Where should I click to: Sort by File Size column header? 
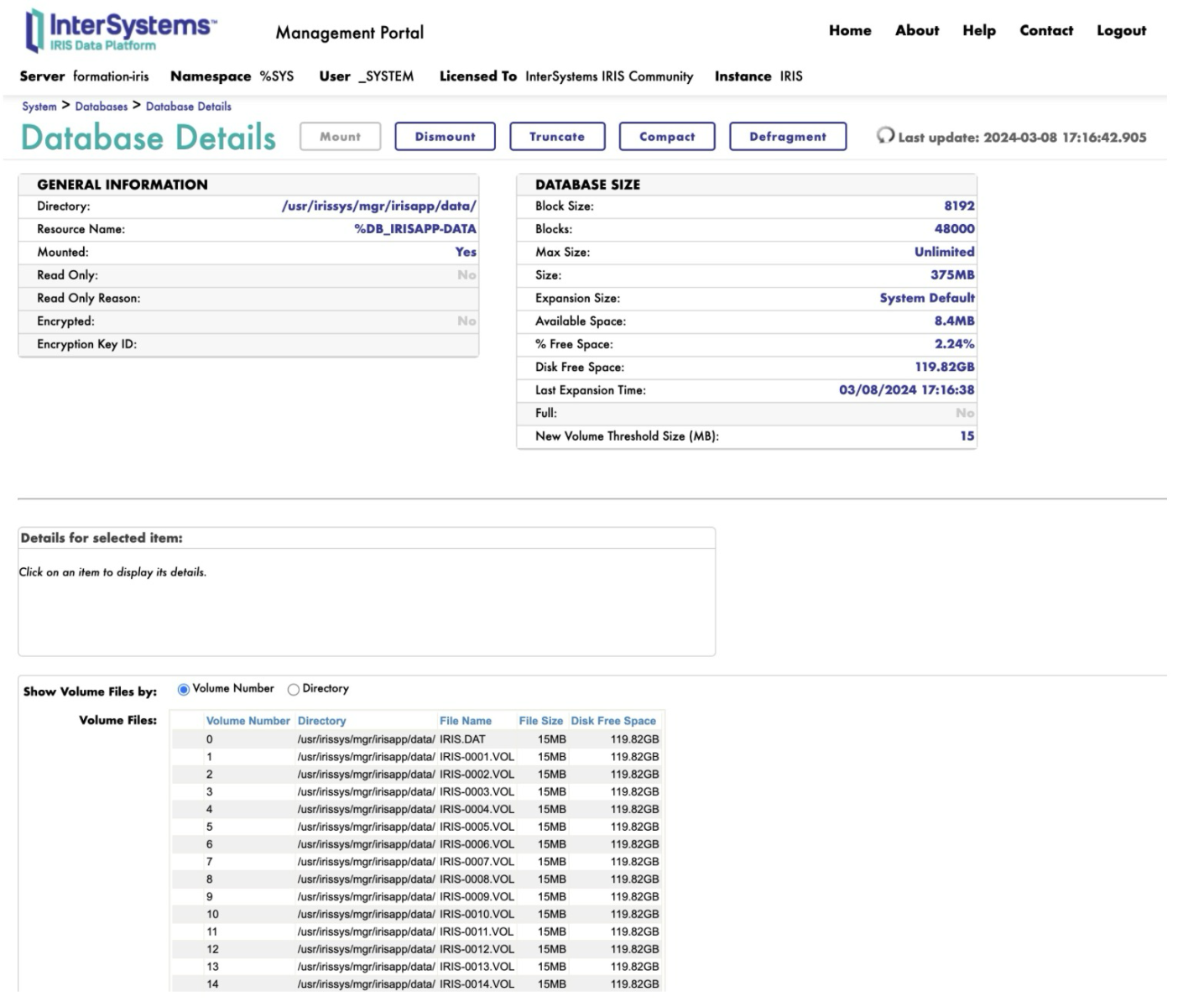click(540, 721)
